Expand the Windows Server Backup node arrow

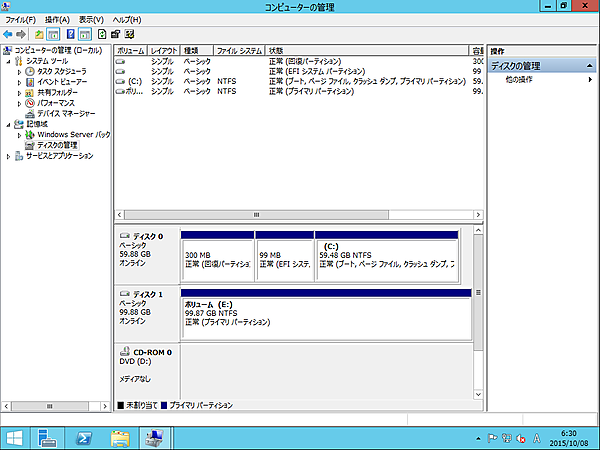click(x=19, y=135)
